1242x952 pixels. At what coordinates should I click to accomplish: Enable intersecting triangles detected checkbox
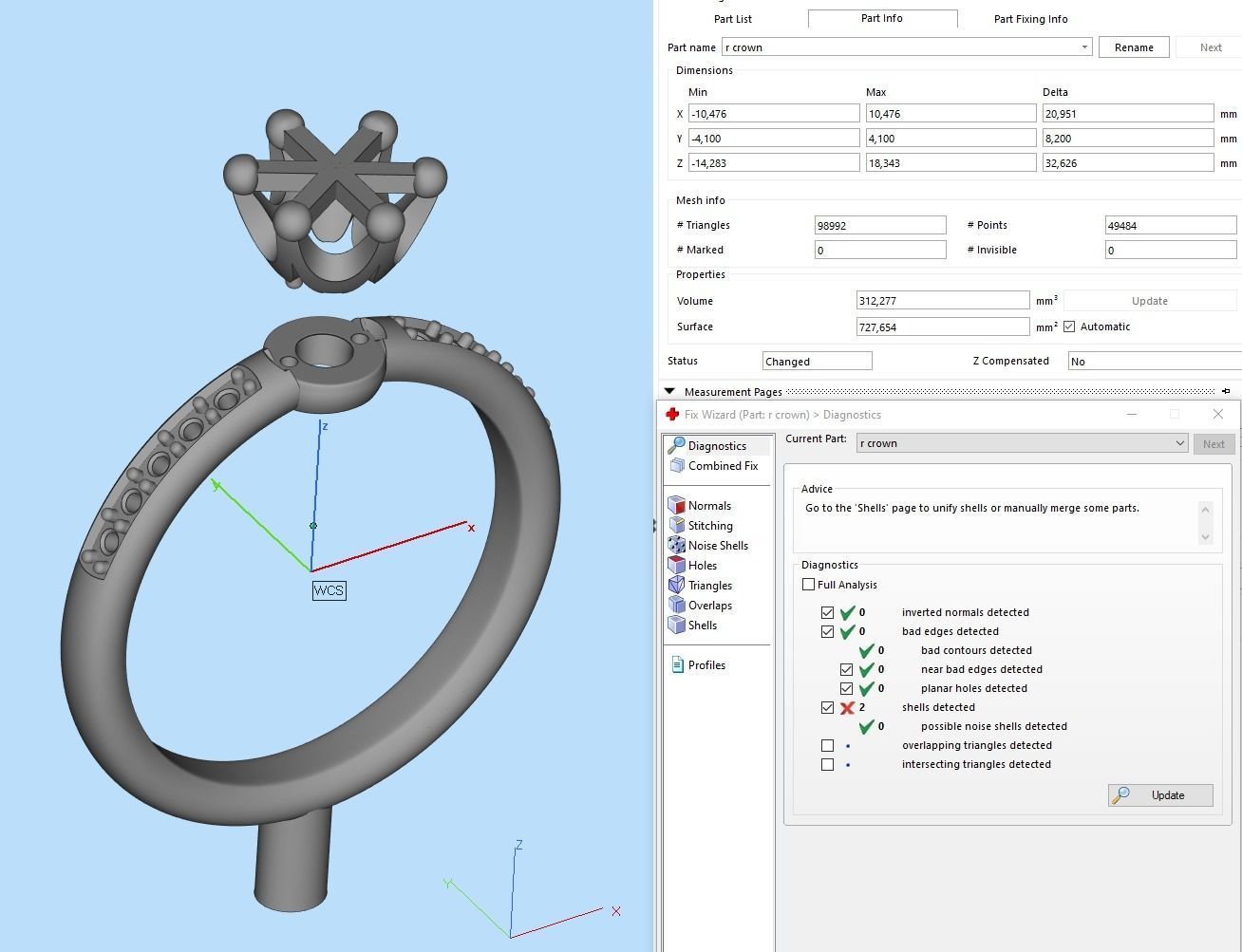(827, 764)
